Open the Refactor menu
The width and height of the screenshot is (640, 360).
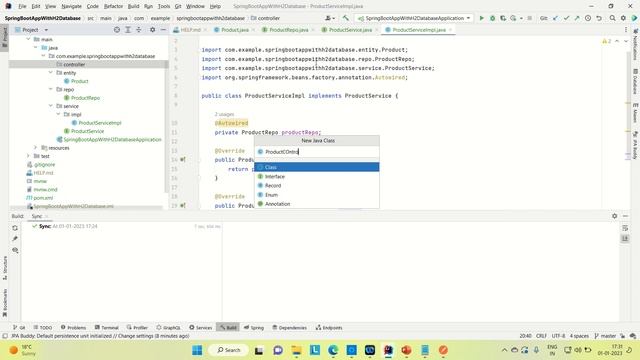[x=113, y=6]
